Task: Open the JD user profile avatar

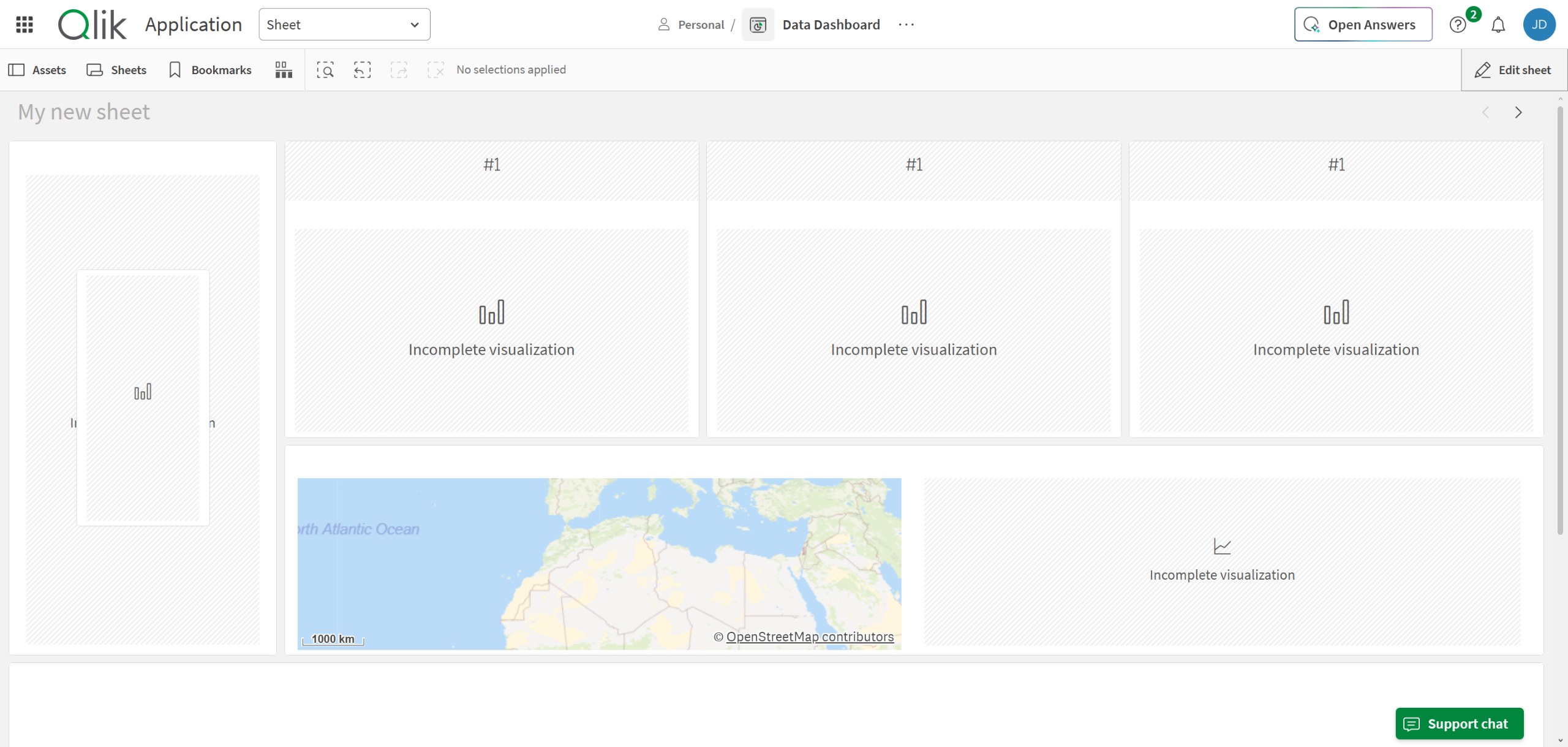Action: pos(1539,25)
